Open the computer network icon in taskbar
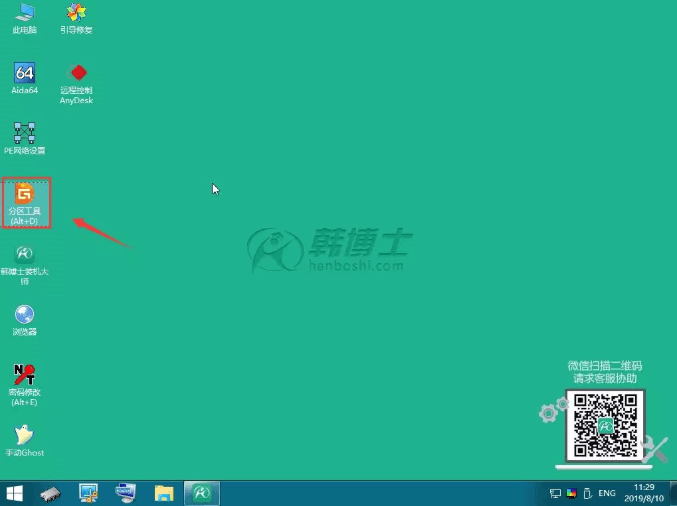Screen dimensions: 677x506 (126, 493)
